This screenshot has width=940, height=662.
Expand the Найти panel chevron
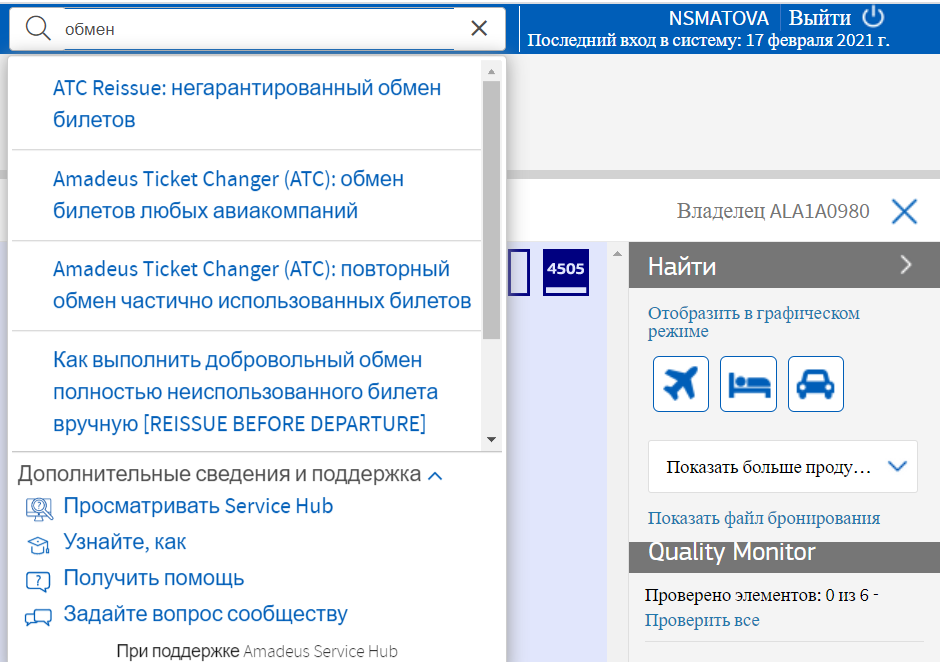906,265
